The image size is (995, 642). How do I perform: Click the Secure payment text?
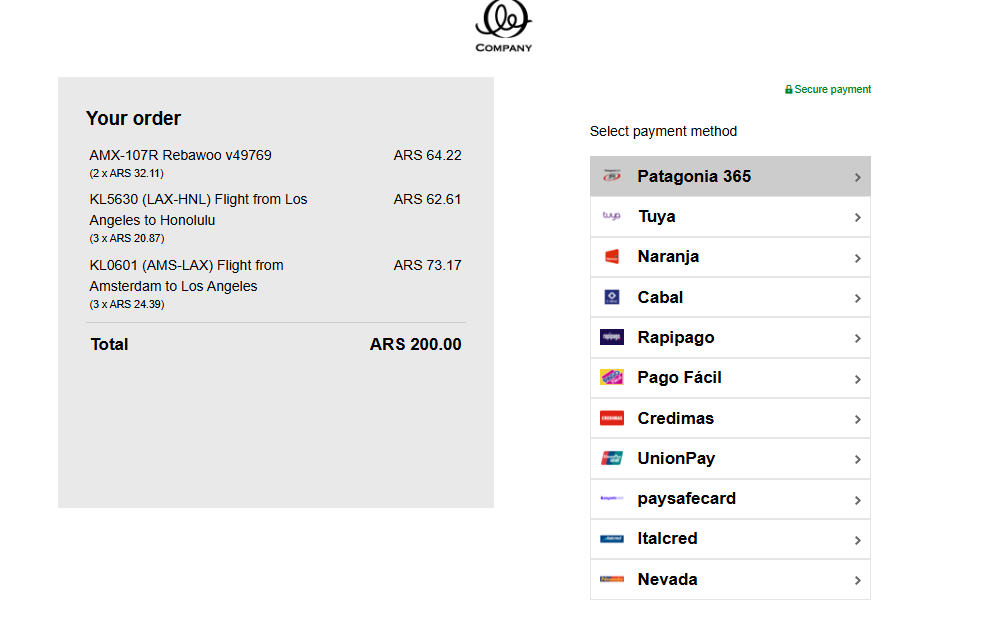(x=833, y=89)
